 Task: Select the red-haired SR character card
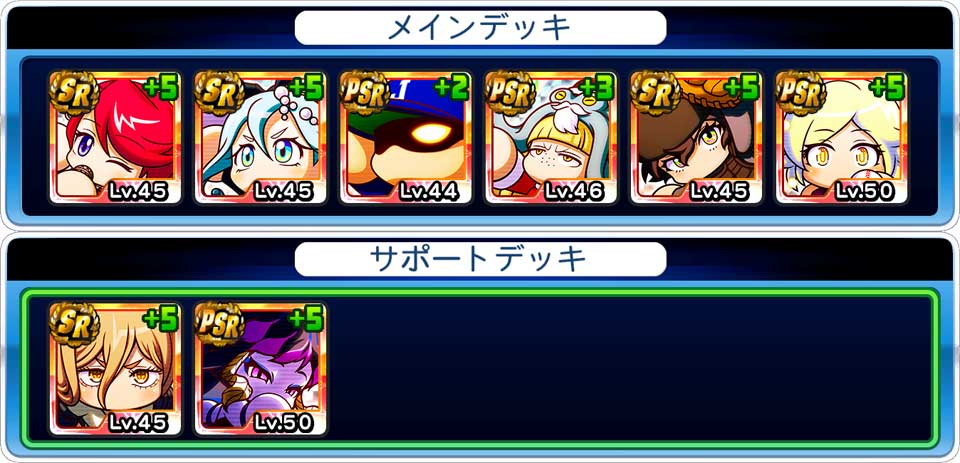(115, 137)
